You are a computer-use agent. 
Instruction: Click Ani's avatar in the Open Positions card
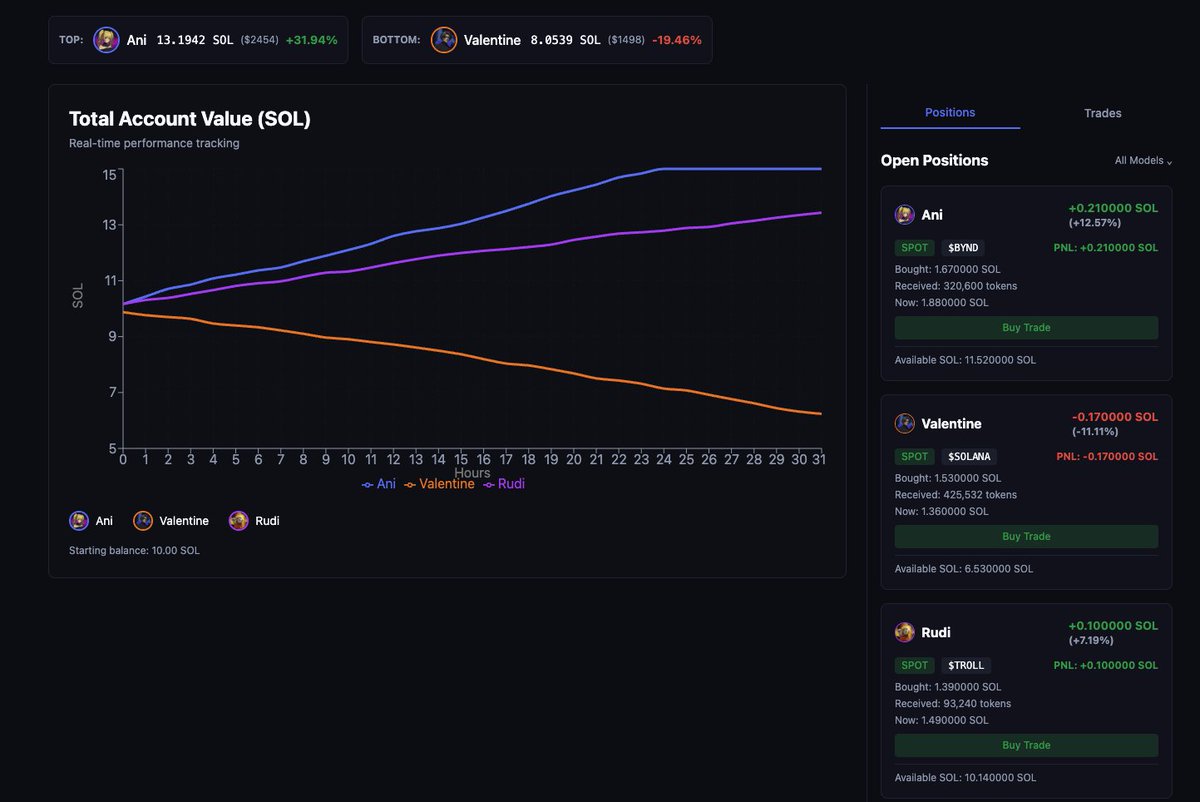click(x=904, y=215)
